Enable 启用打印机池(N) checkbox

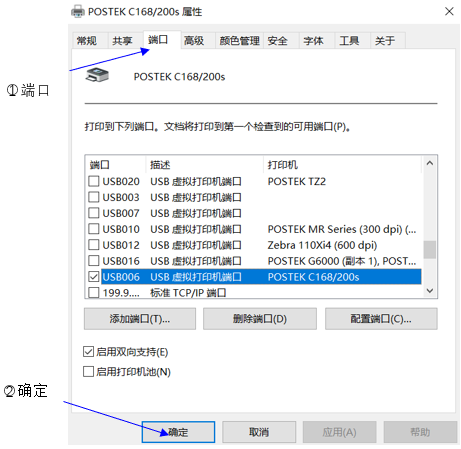(88, 371)
